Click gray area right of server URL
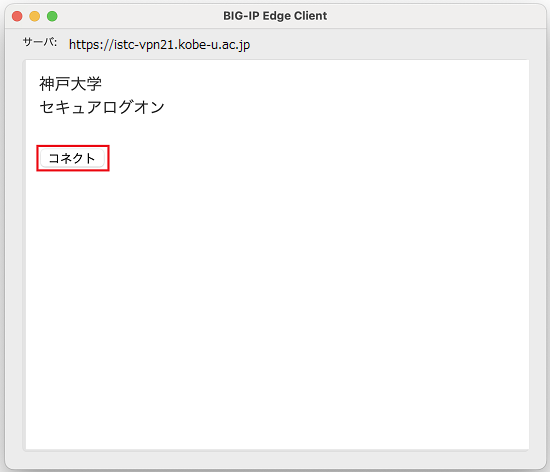 click(396, 44)
